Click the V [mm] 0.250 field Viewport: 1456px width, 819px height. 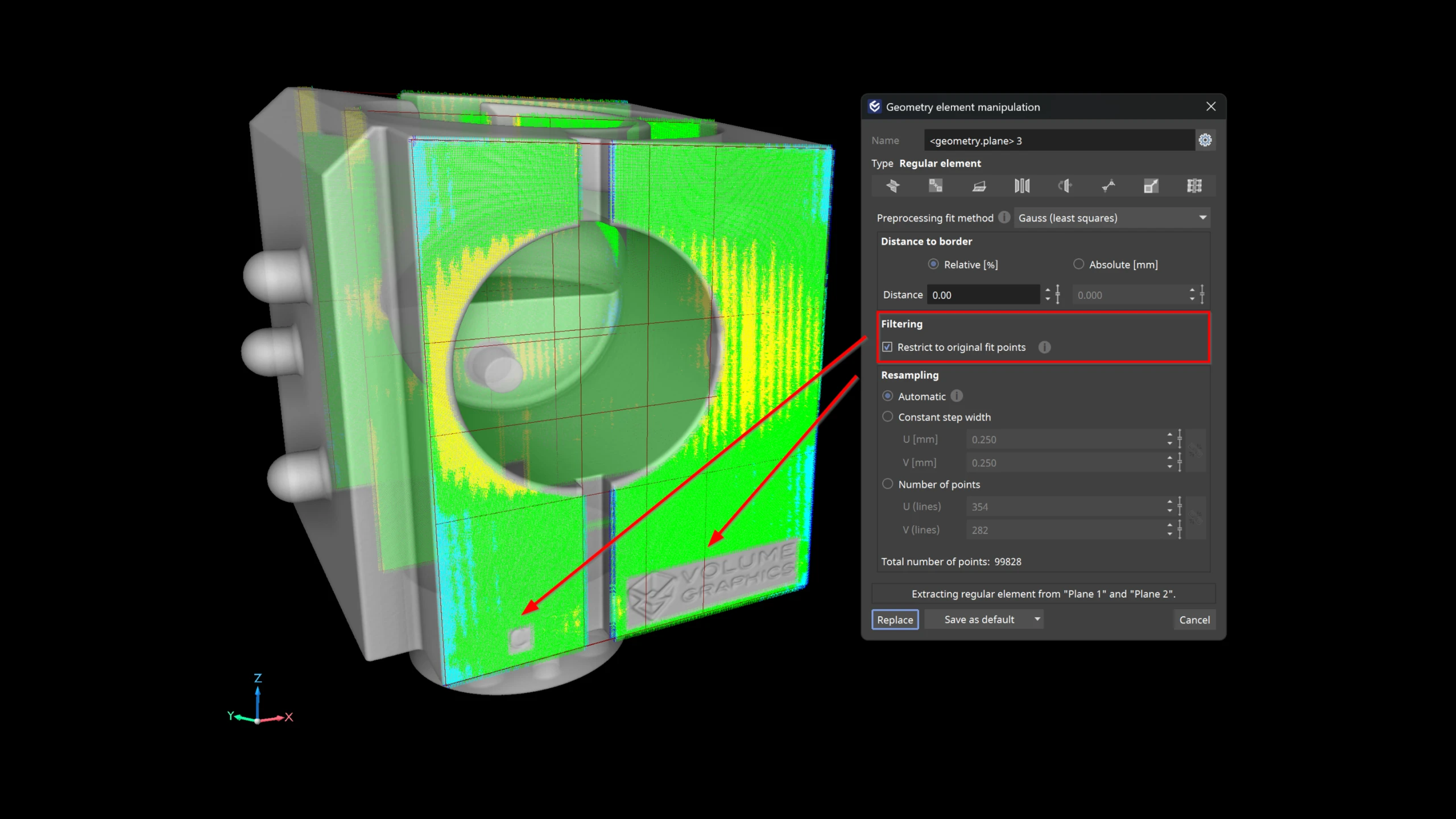1065,462
